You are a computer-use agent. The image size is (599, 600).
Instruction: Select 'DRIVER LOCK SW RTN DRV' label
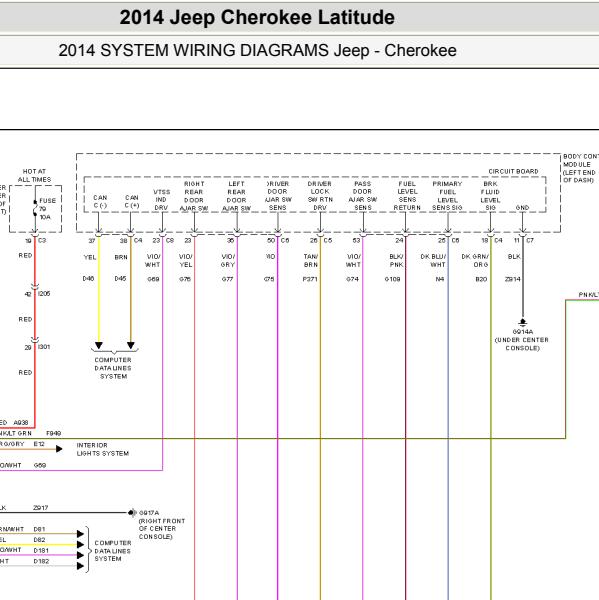tap(320, 196)
